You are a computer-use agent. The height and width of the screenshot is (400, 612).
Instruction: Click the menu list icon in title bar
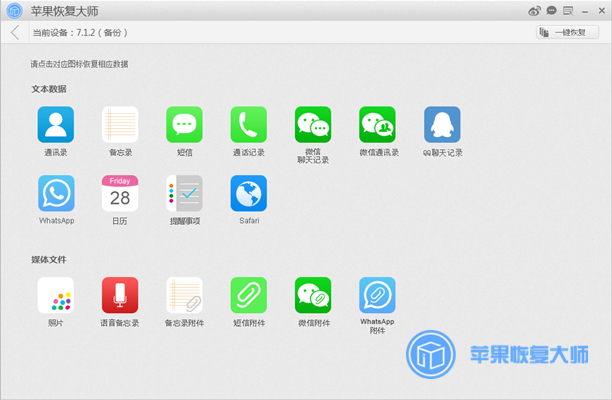click(x=568, y=11)
